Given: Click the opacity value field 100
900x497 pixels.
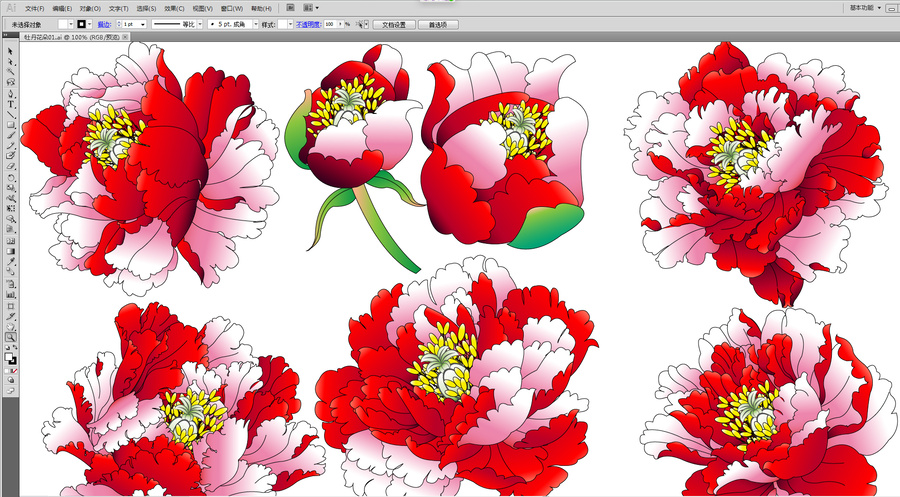Looking at the screenshot, I should (331, 24).
